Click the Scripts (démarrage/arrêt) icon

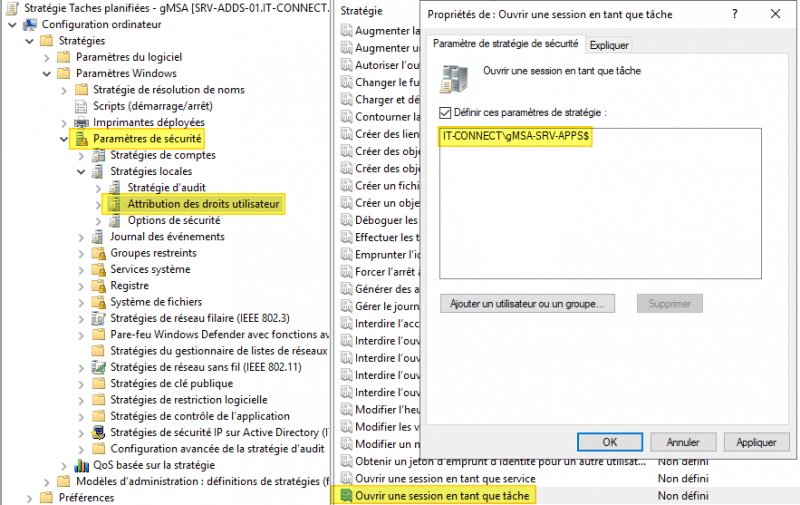tap(82, 106)
